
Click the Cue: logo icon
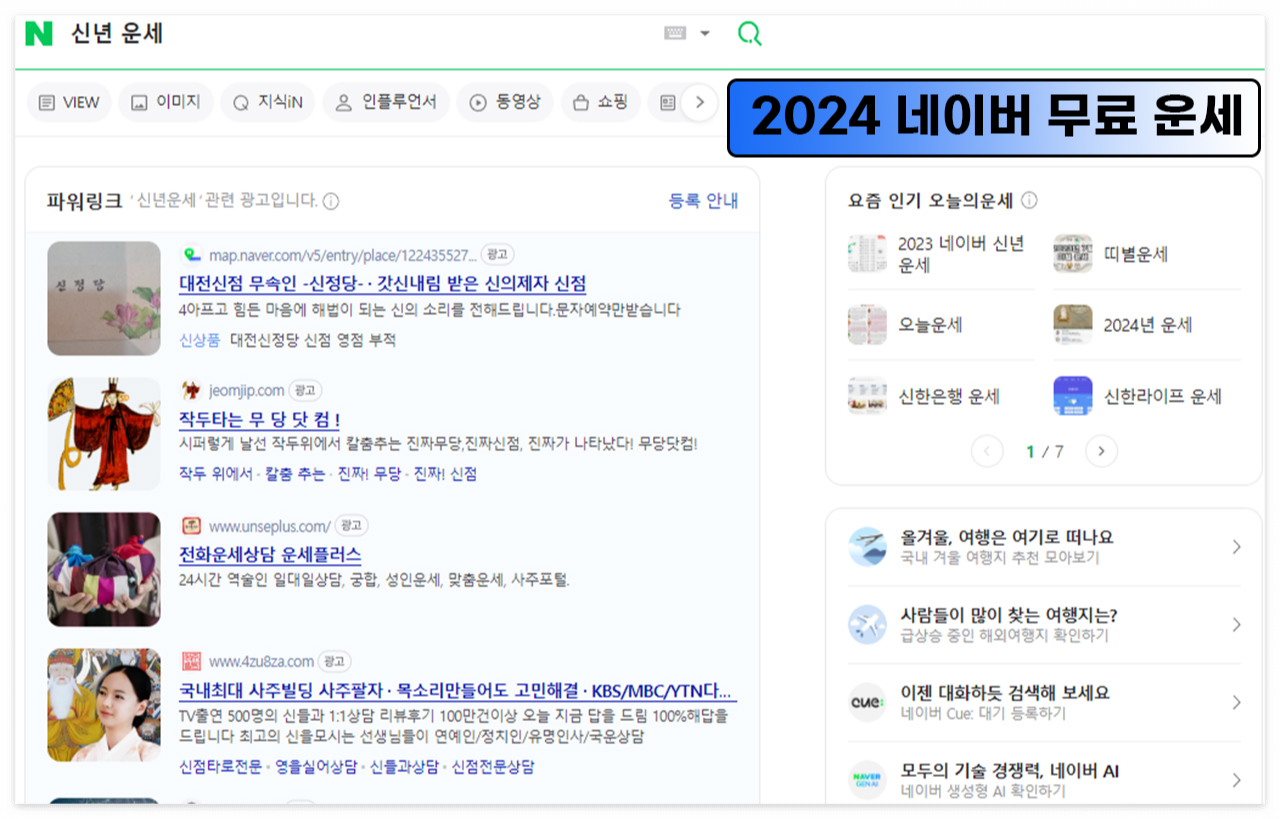click(867, 703)
